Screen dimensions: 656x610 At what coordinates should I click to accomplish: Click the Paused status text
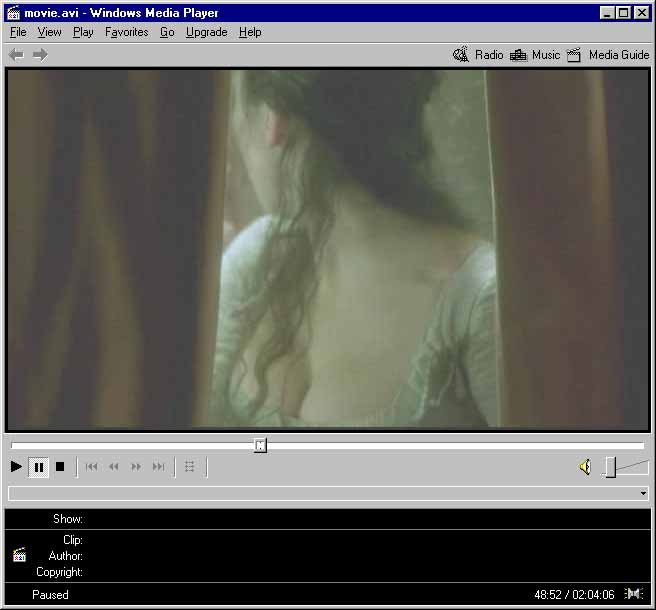(50, 595)
